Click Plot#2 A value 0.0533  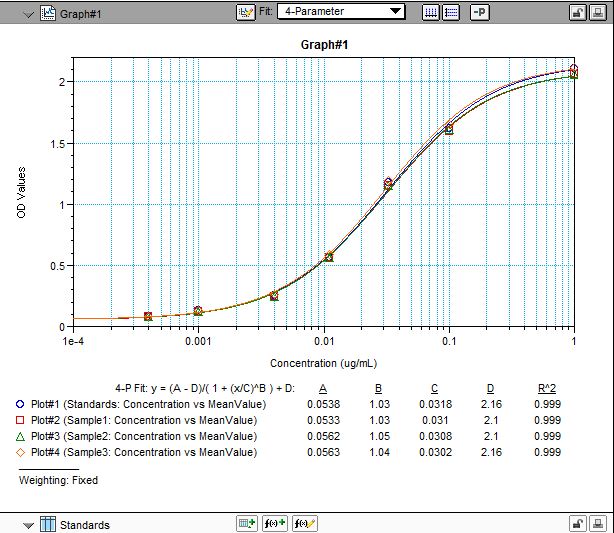(x=323, y=420)
